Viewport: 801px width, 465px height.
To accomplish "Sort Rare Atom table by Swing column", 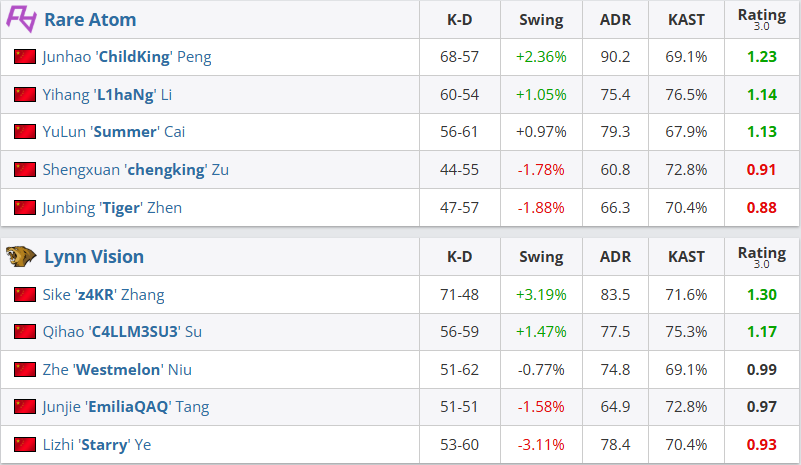I will click(541, 20).
